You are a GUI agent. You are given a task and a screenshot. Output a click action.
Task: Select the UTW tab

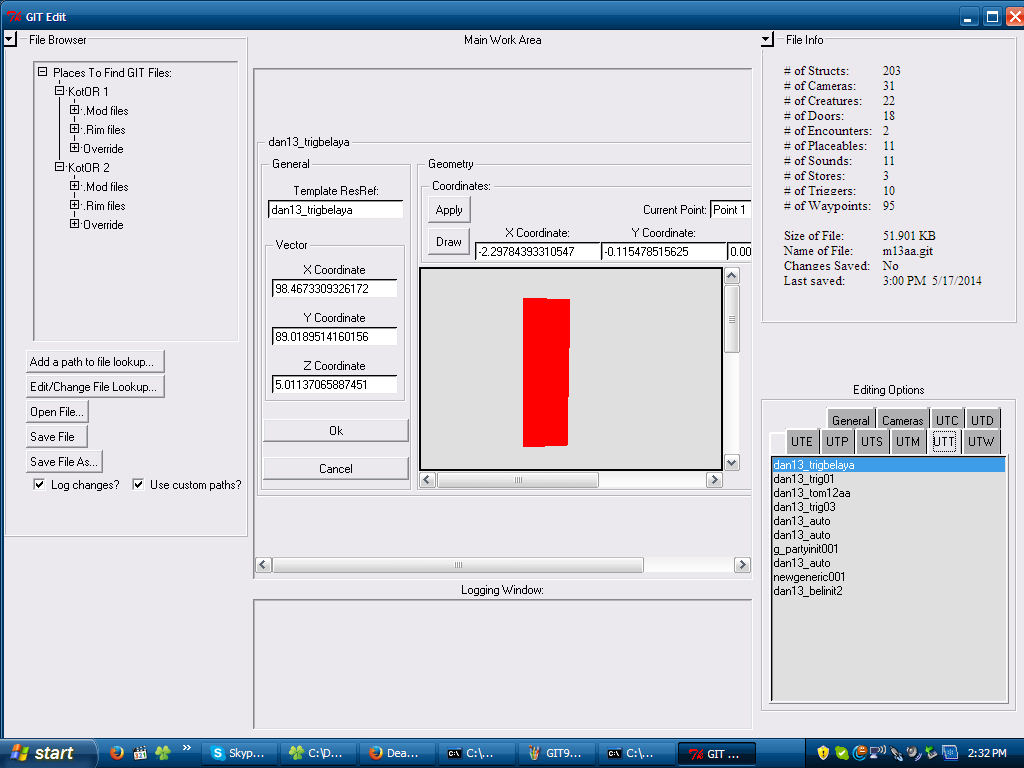pyautogui.click(x=981, y=441)
